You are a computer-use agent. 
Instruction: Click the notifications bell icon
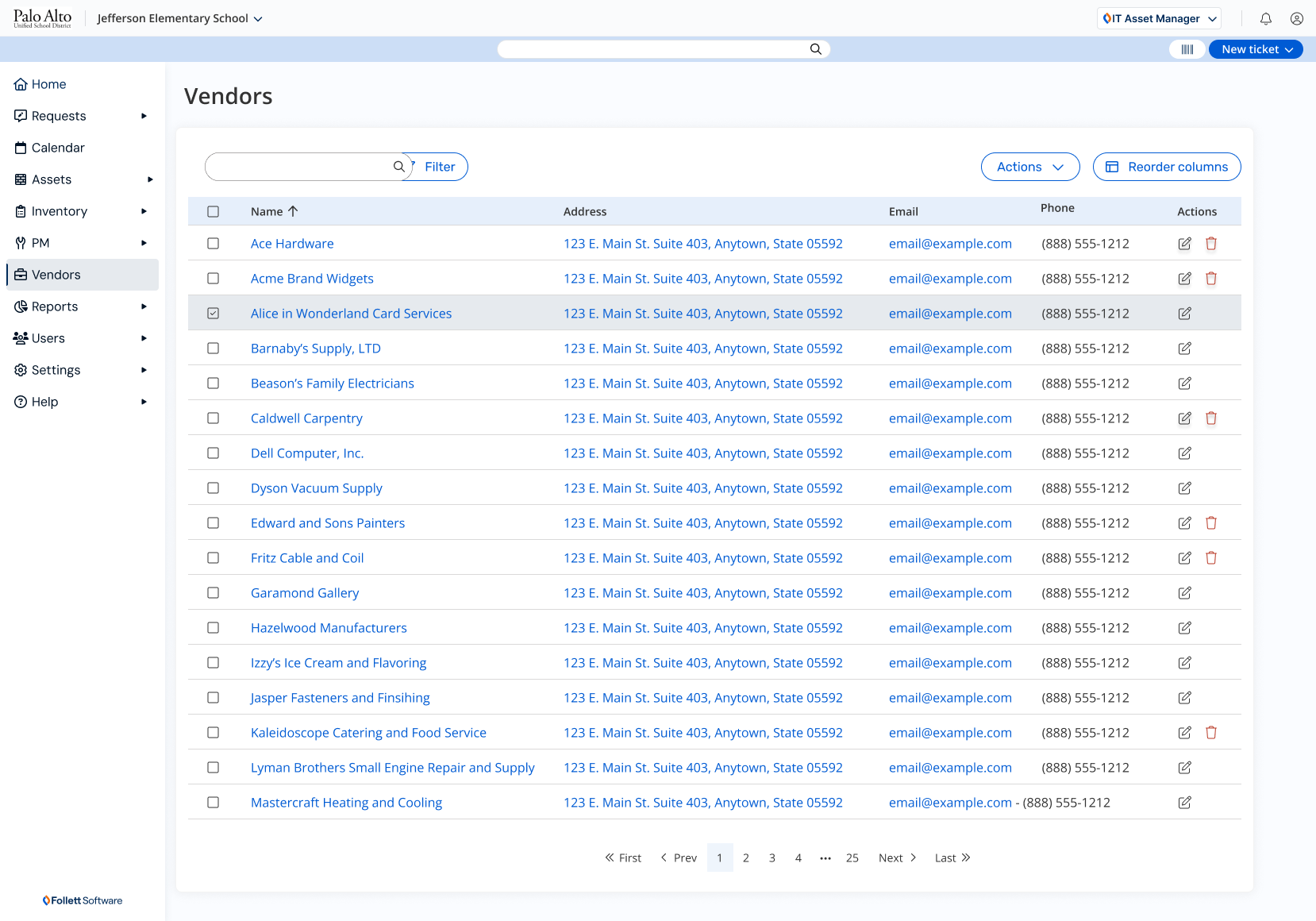point(1265,17)
